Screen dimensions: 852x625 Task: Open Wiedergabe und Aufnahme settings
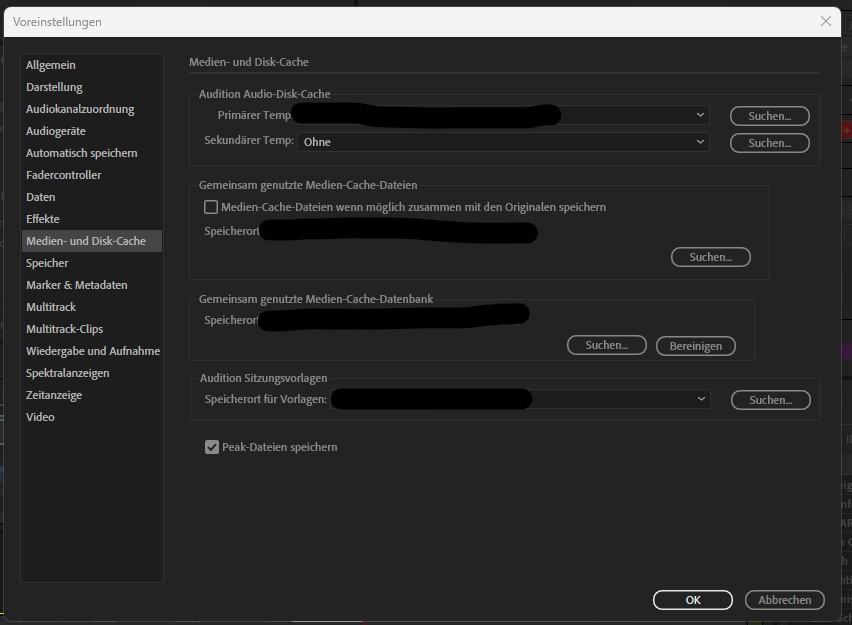93,350
